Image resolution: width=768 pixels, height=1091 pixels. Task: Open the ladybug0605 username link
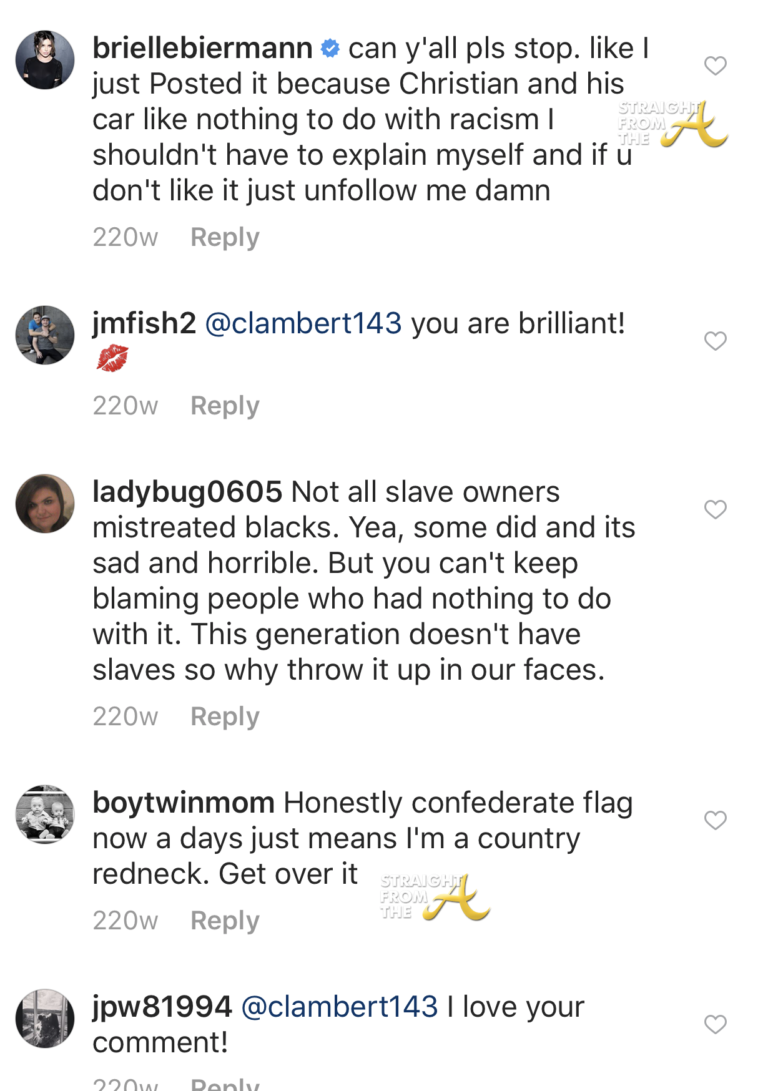coord(189,492)
